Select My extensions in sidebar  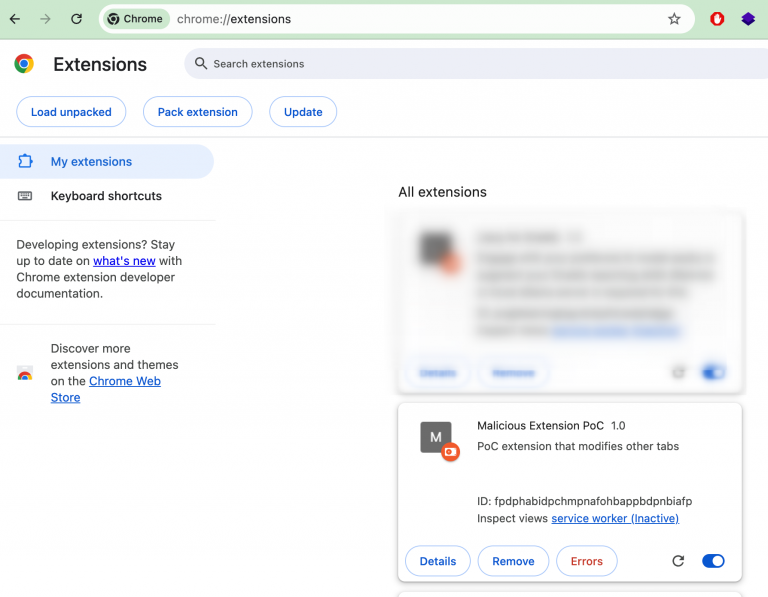point(107,162)
